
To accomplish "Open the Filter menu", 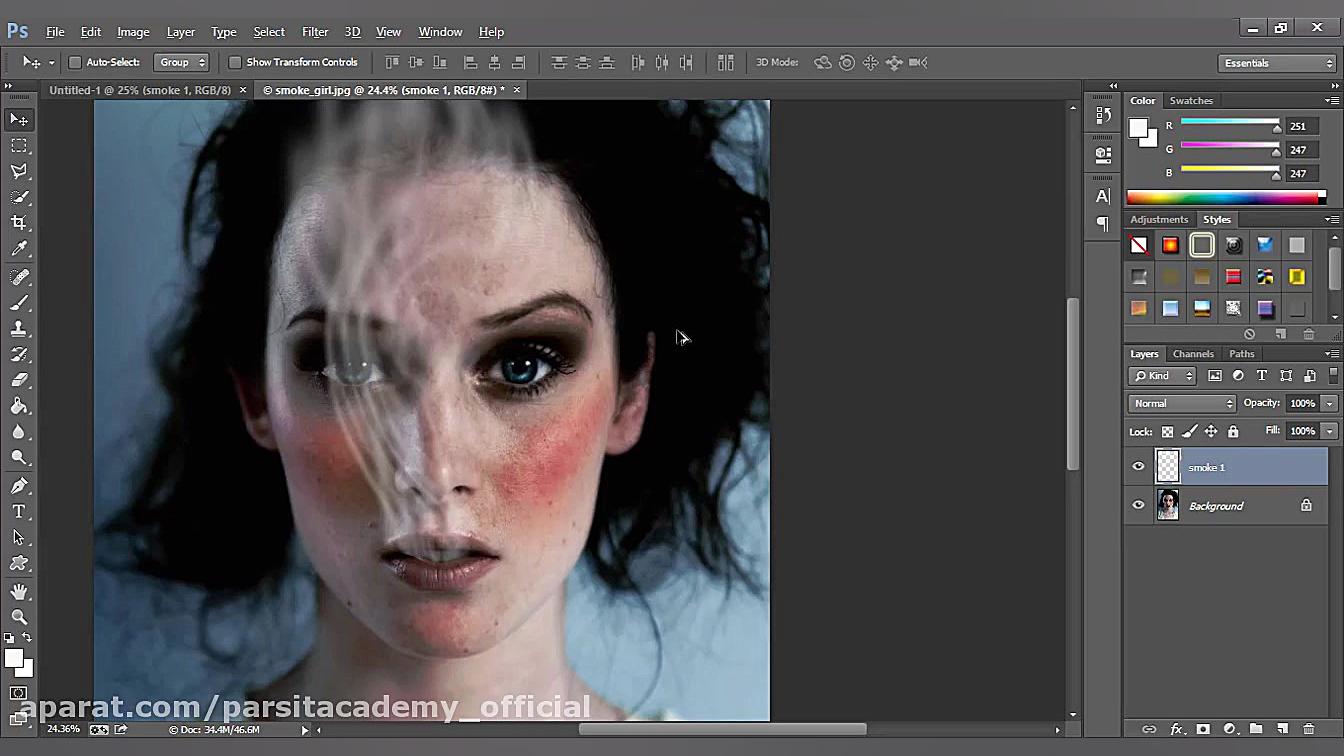I will pos(314,32).
